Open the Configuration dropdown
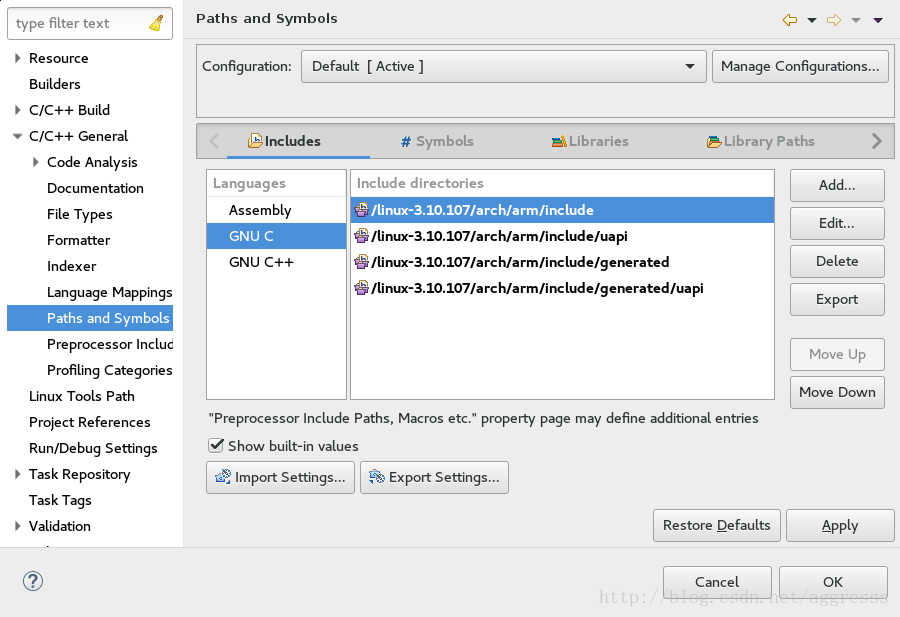The width and height of the screenshot is (900, 617). (503, 67)
